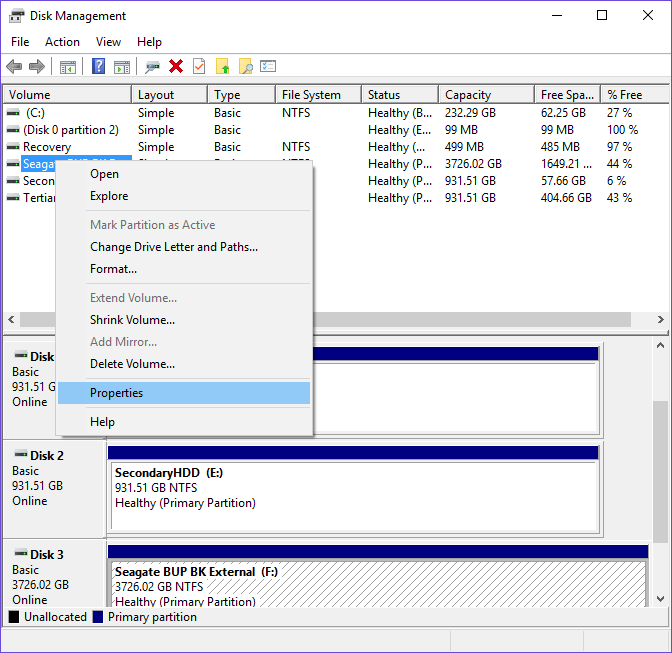Open the View menu

[x=108, y=42]
